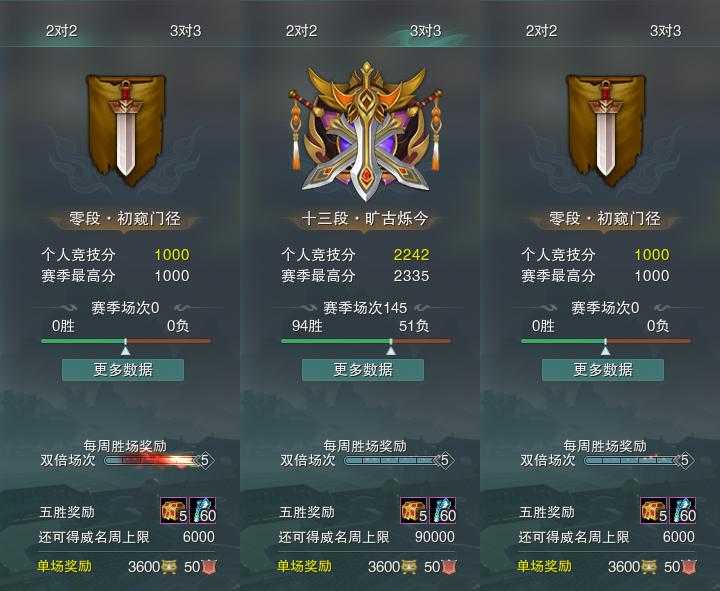Image resolution: width=720 pixels, height=591 pixels.
Task: Click the 十三段·旷古烁今 rank title banner
Action: click(365, 219)
